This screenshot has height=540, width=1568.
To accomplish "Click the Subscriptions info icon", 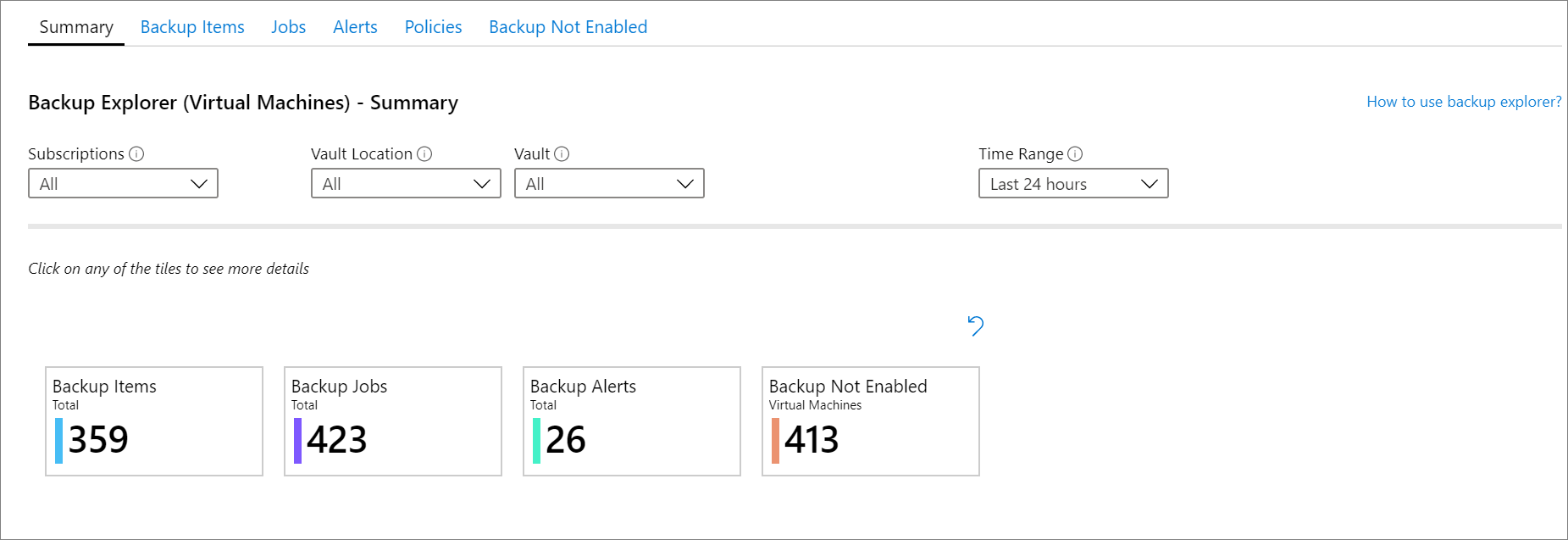I will point(136,154).
